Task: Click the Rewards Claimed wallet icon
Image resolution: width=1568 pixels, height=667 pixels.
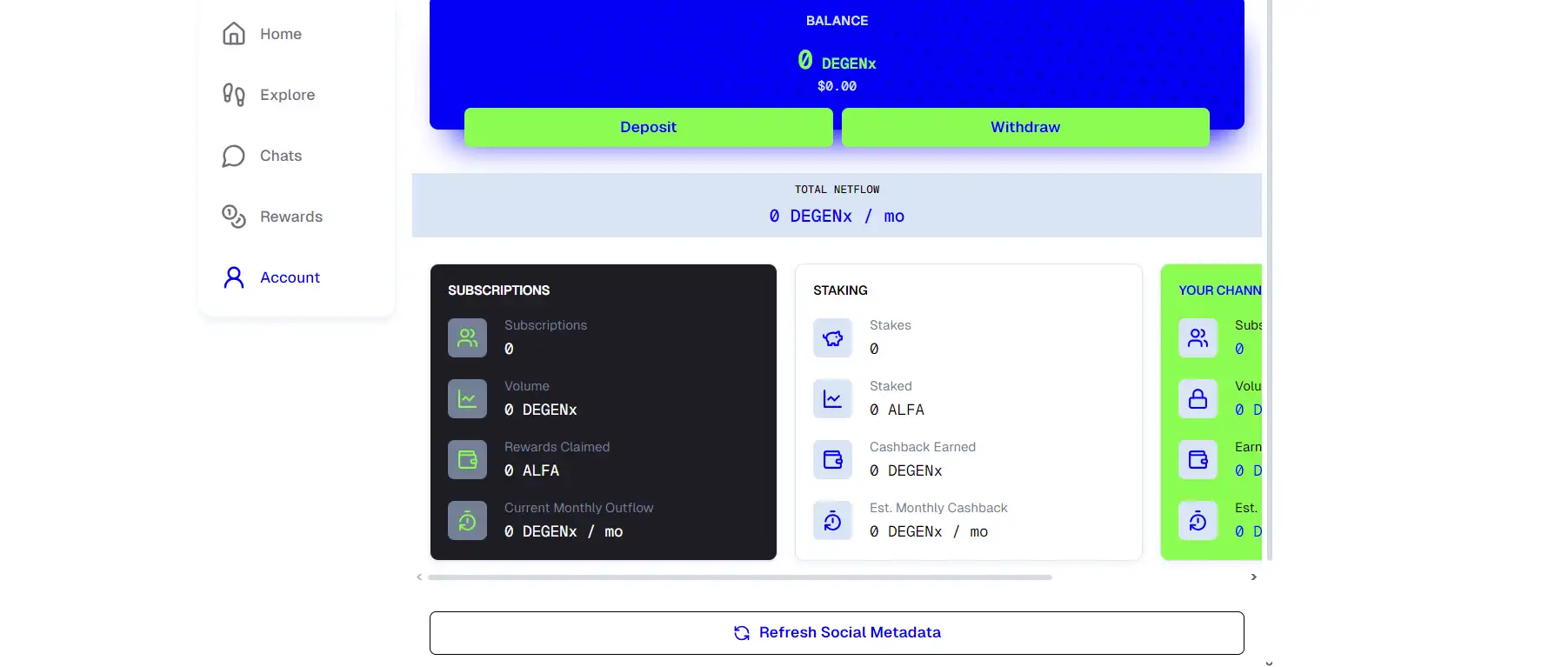Action: (467, 460)
